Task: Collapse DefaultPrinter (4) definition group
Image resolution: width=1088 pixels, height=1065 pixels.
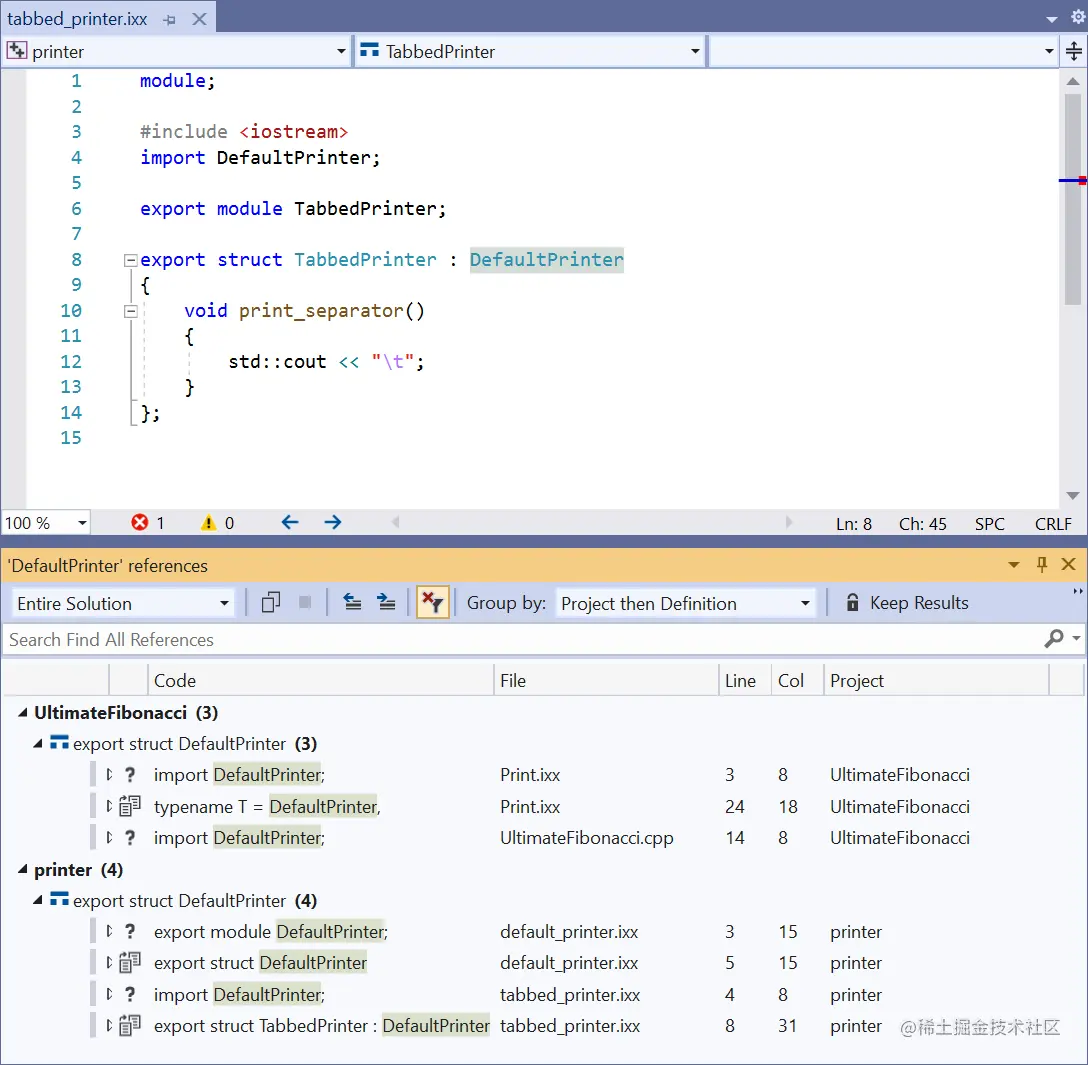Action: [38, 901]
